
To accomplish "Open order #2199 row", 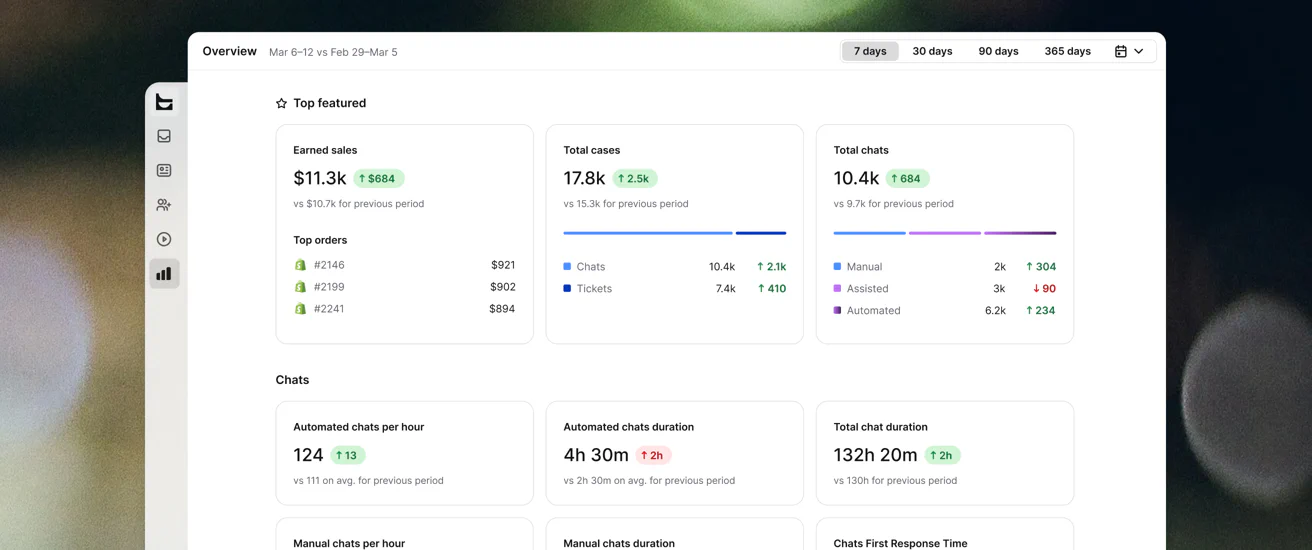I will 404,287.
